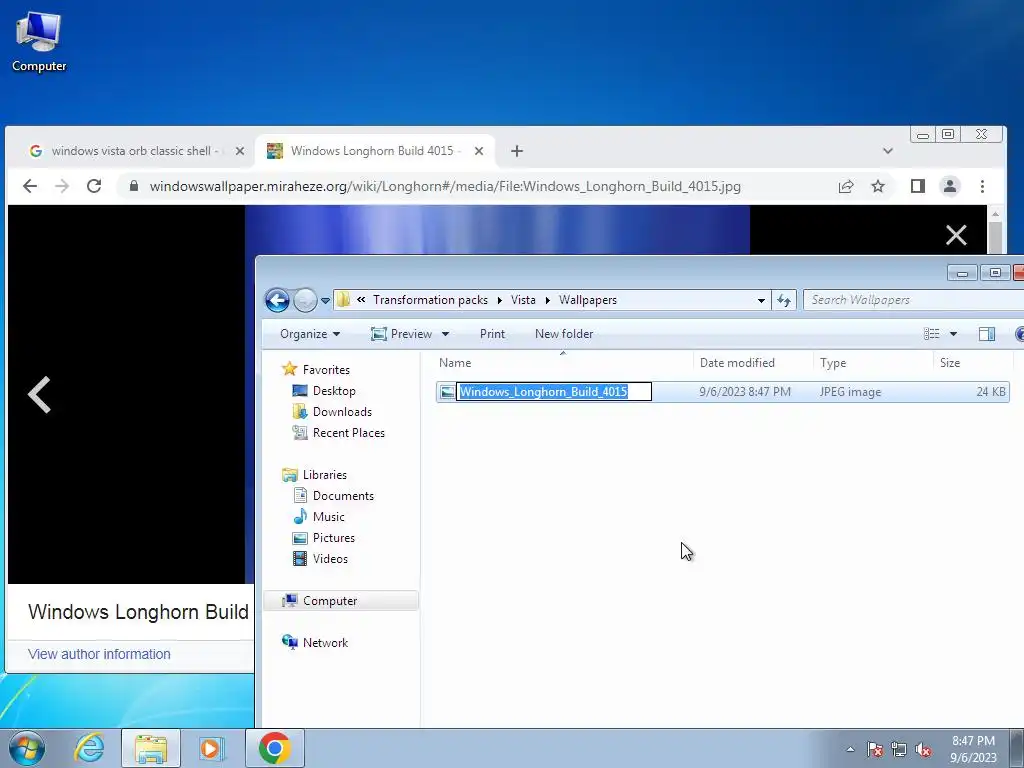Viewport: 1024px width, 768px height.
Task: View site information via the padlock icon
Action: (134, 186)
